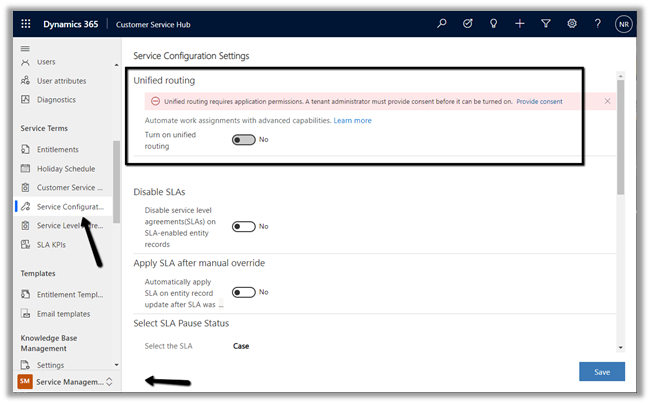Turn on unified routing toggle
The width and height of the screenshot is (650, 404).
coord(244,140)
